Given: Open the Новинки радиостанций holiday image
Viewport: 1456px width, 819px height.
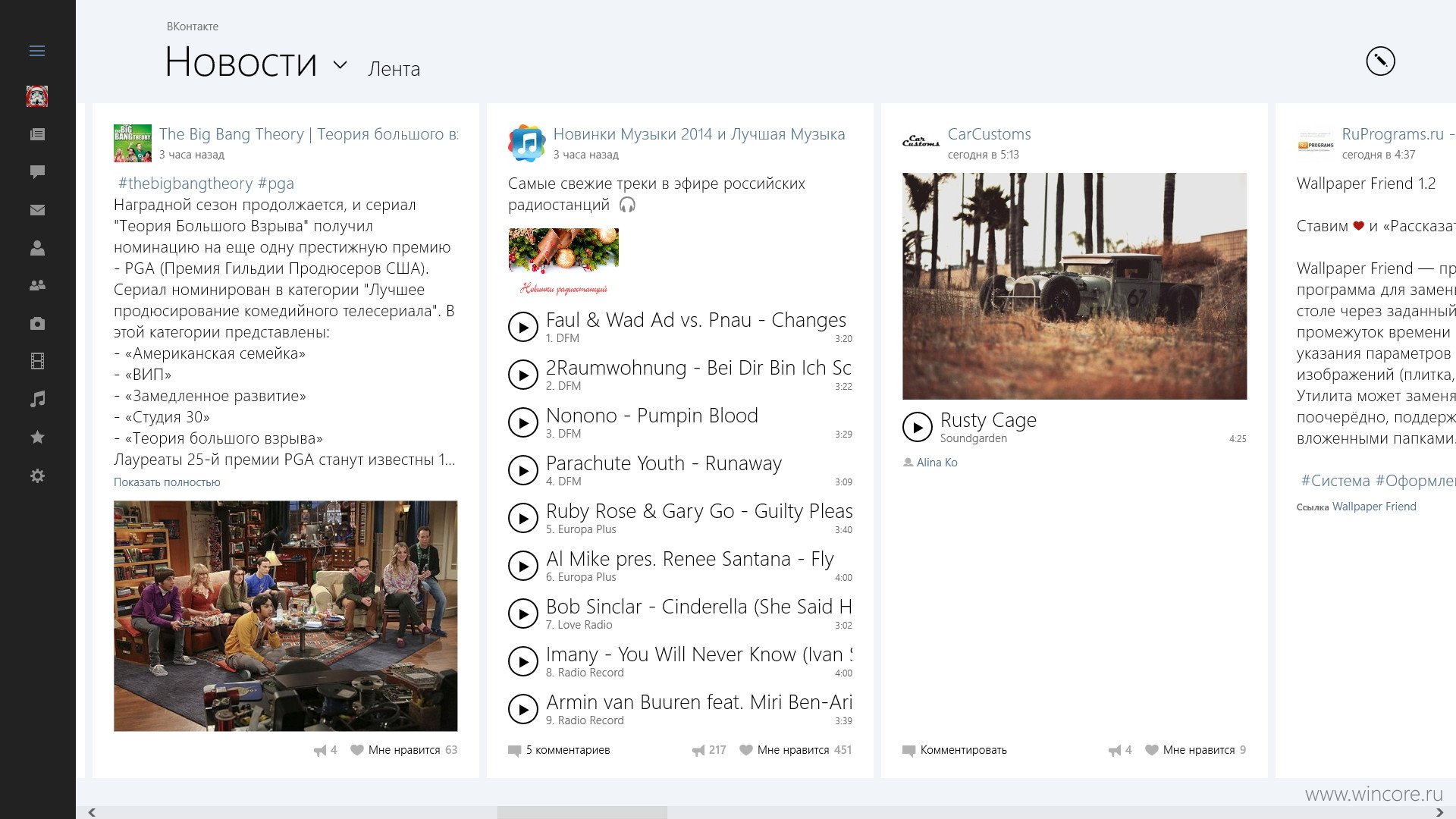Looking at the screenshot, I should [563, 262].
